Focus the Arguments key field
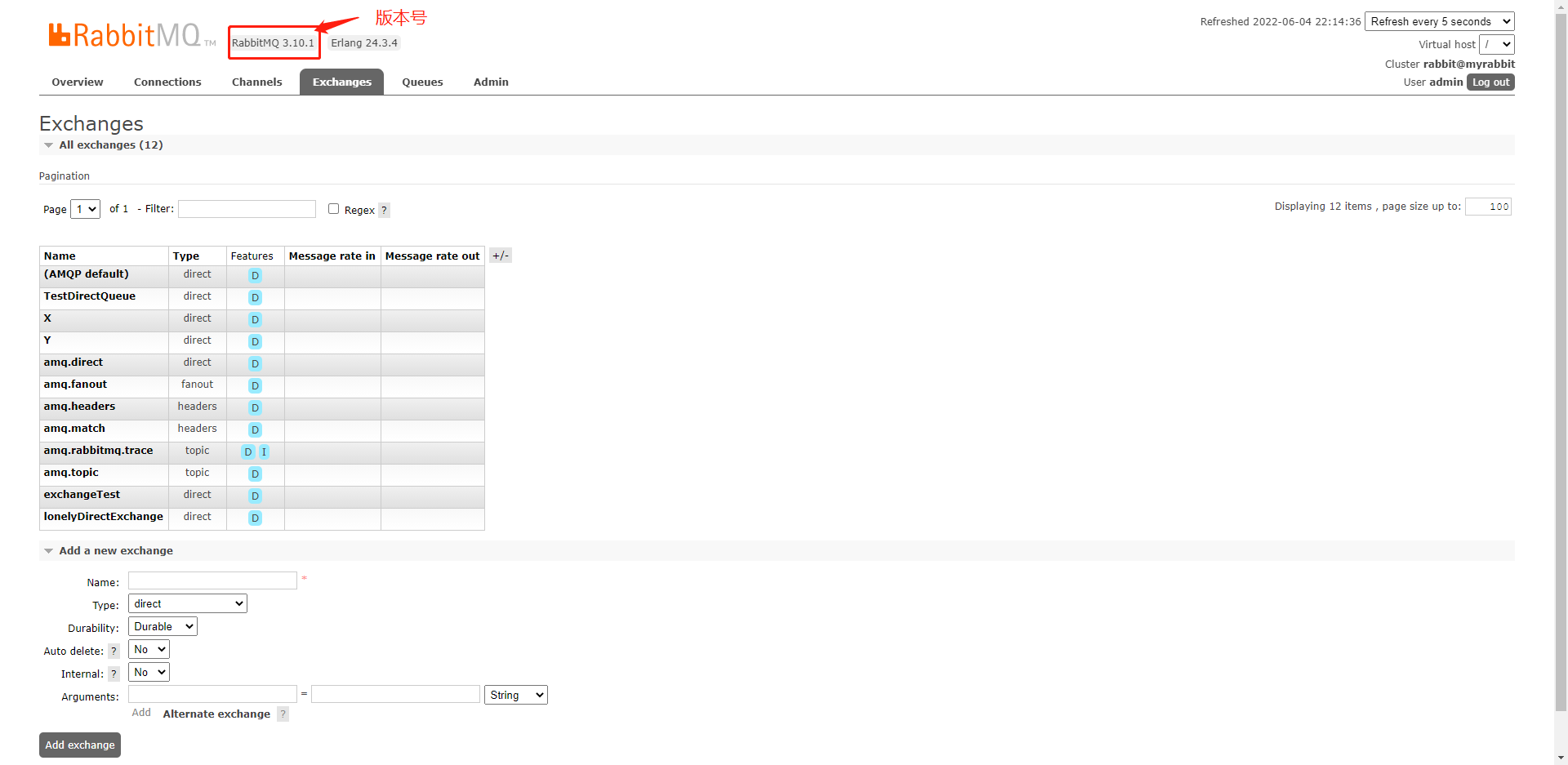1568x765 pixels. (212, 694)
